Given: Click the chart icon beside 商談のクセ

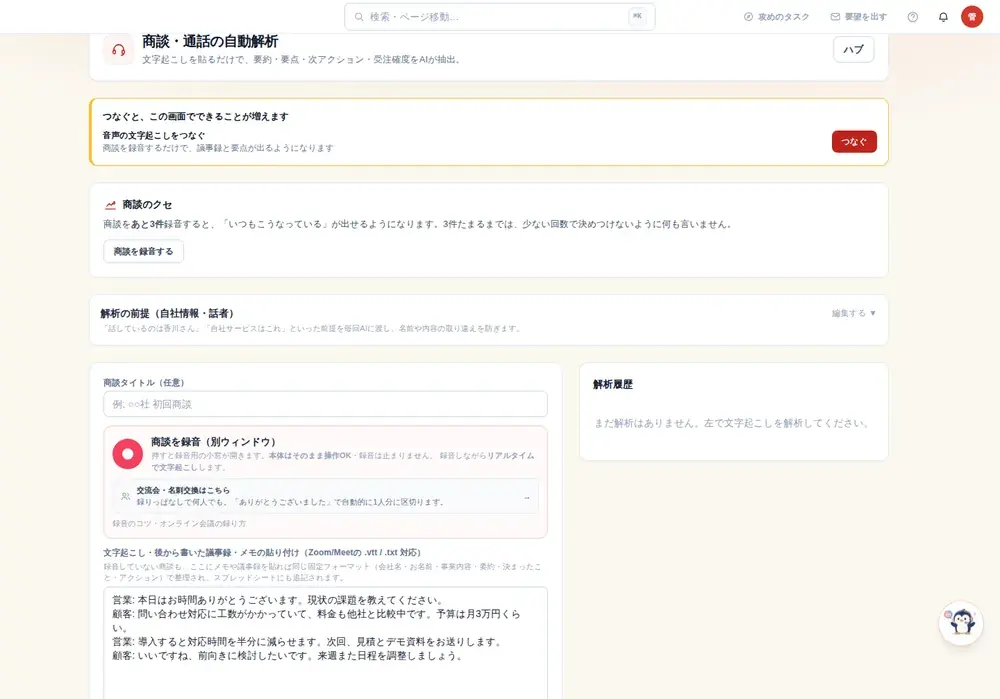Looking at the screenshot, I should tap(110, 205).
